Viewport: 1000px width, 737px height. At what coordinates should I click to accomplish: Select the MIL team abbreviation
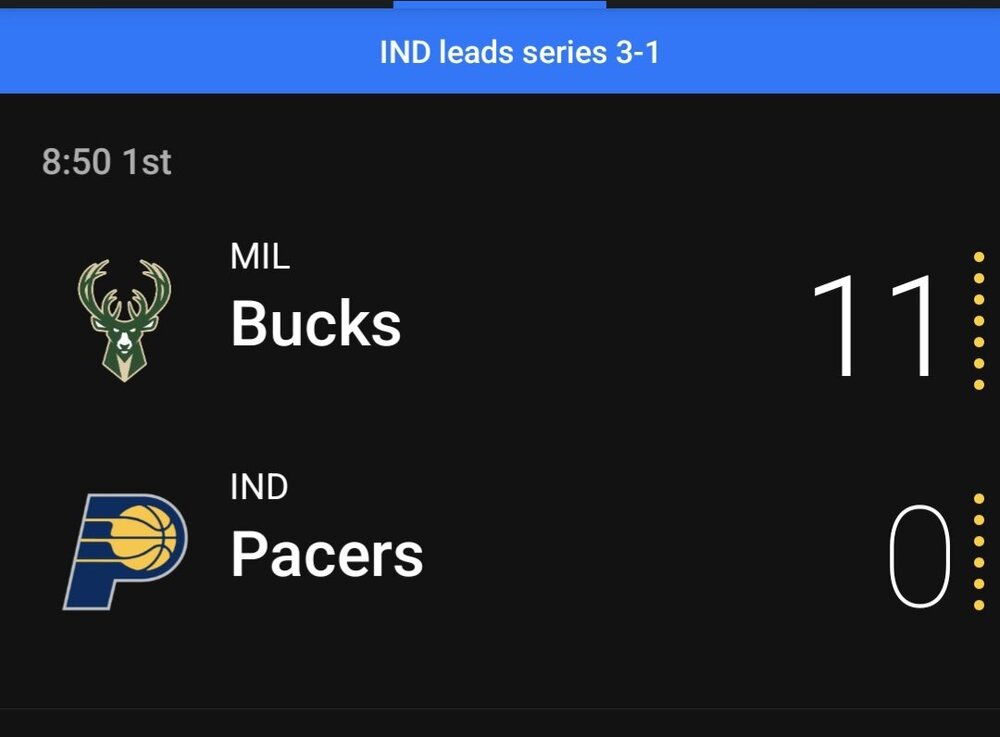(258, 256)
